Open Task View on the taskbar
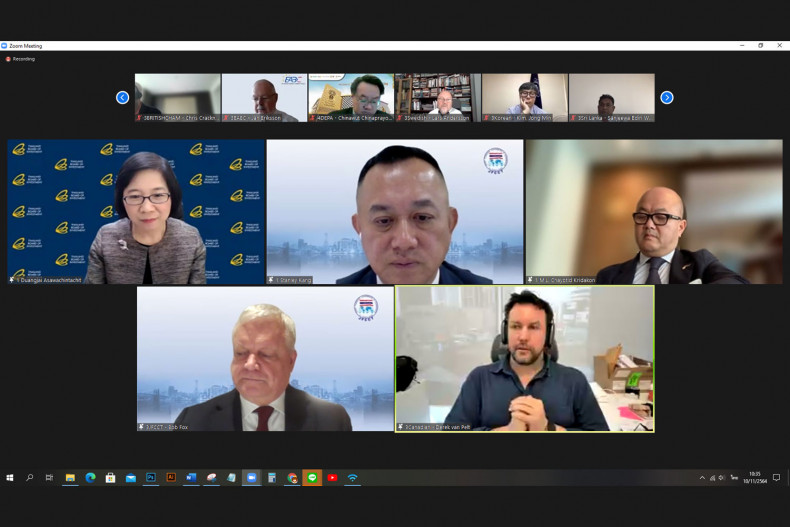The width and height of the screenshot is (790, 527). [x=49, y=478]
